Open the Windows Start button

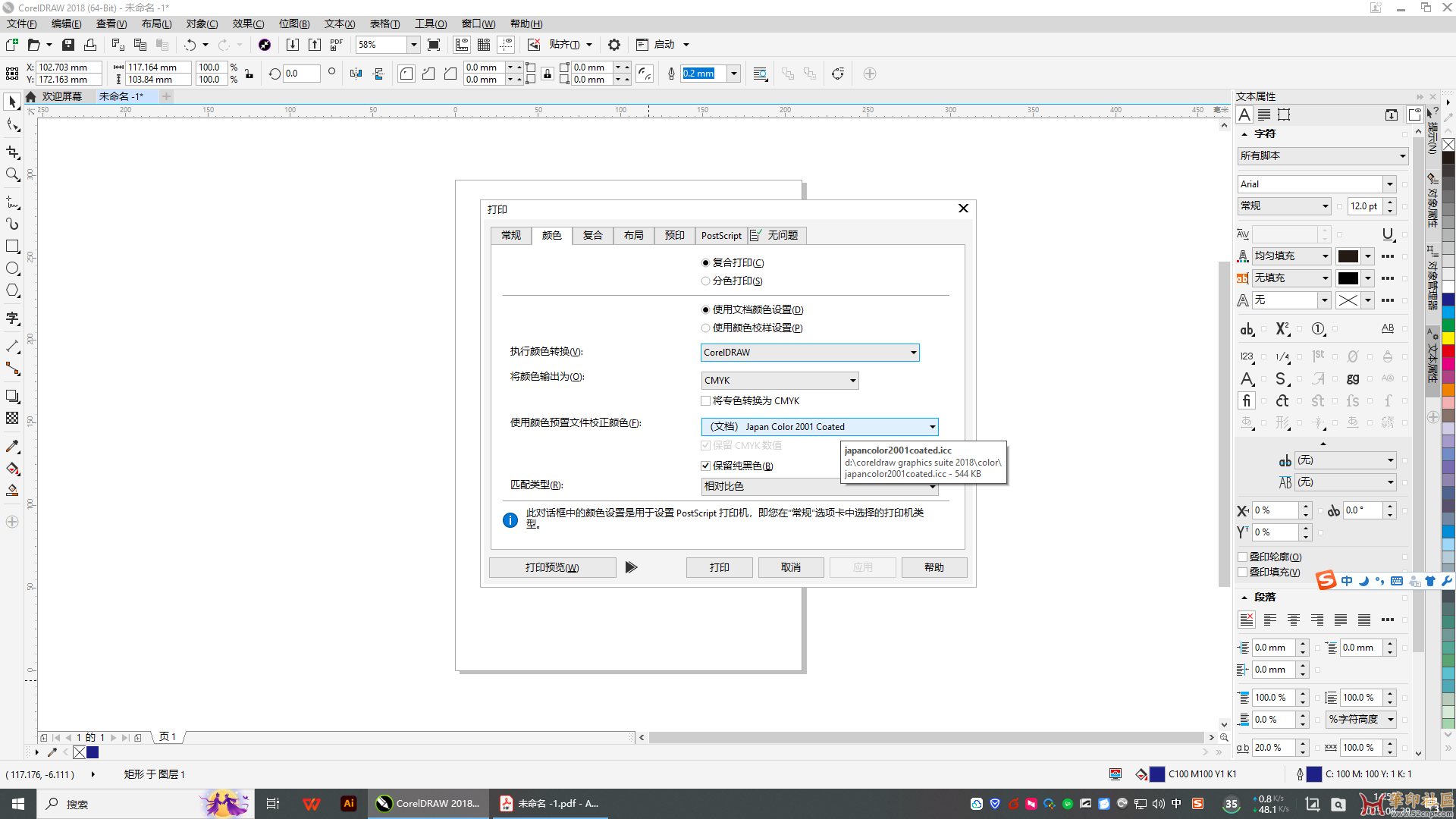point(18,804)
